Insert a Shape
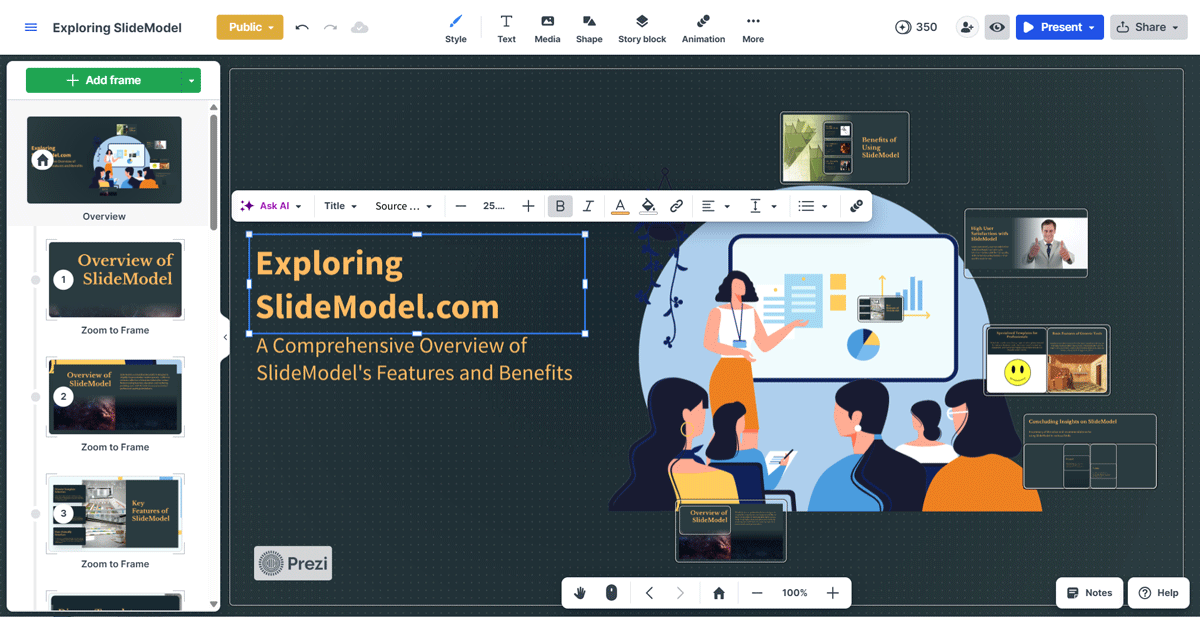The height and width of the screenshot is (617, 1200). [x=589, y=27]
